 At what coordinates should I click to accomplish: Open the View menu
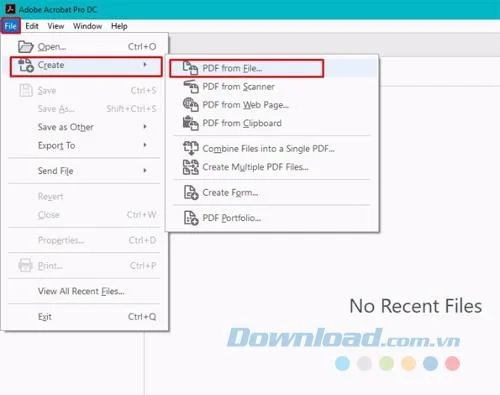[56, 26]
